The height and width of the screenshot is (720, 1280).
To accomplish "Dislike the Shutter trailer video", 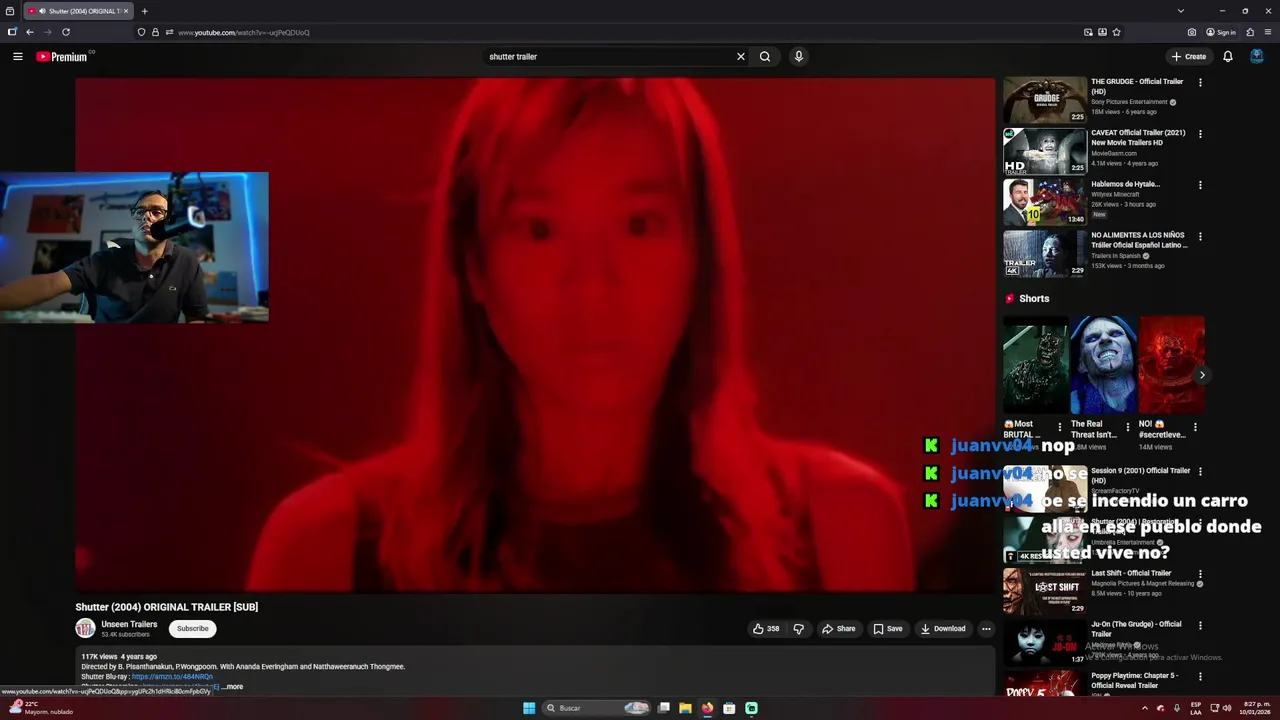I will point(798,629).
